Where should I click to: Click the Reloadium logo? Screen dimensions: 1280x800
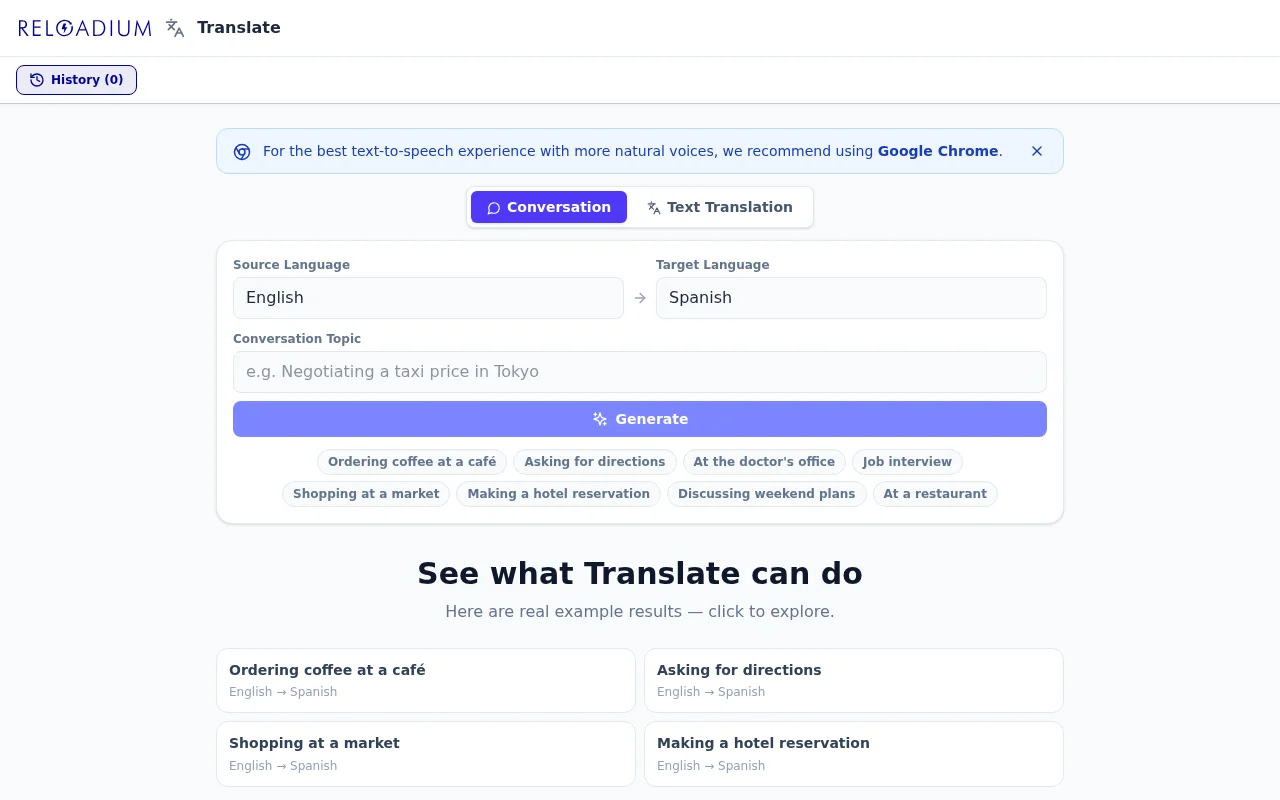[x=85, y=28]
